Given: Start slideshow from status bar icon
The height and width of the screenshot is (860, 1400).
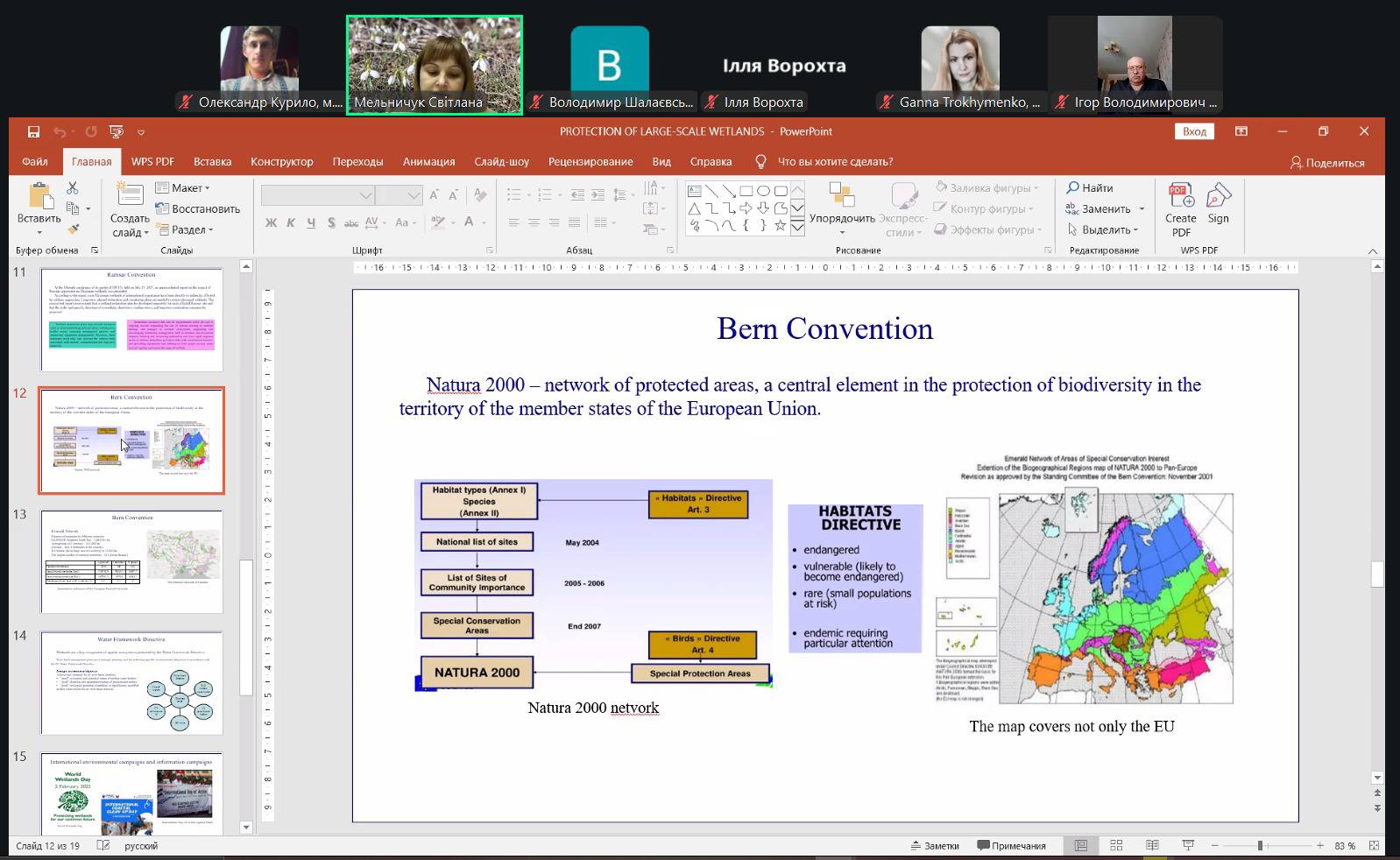Looking at the screenshot, I should (x=1188, y=846).
